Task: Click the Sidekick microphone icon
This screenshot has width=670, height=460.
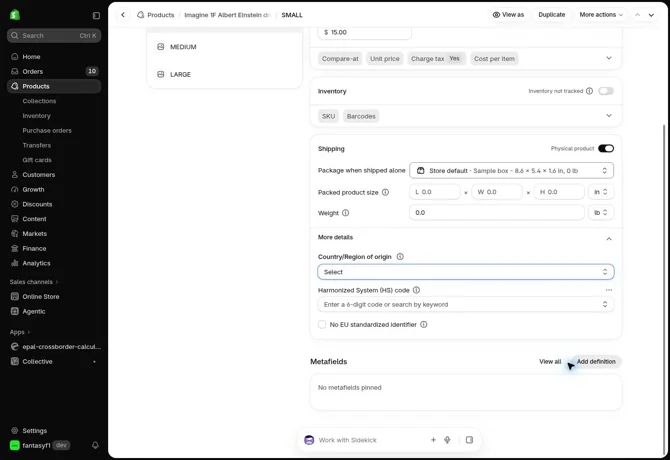Action: tap(447, 439)
